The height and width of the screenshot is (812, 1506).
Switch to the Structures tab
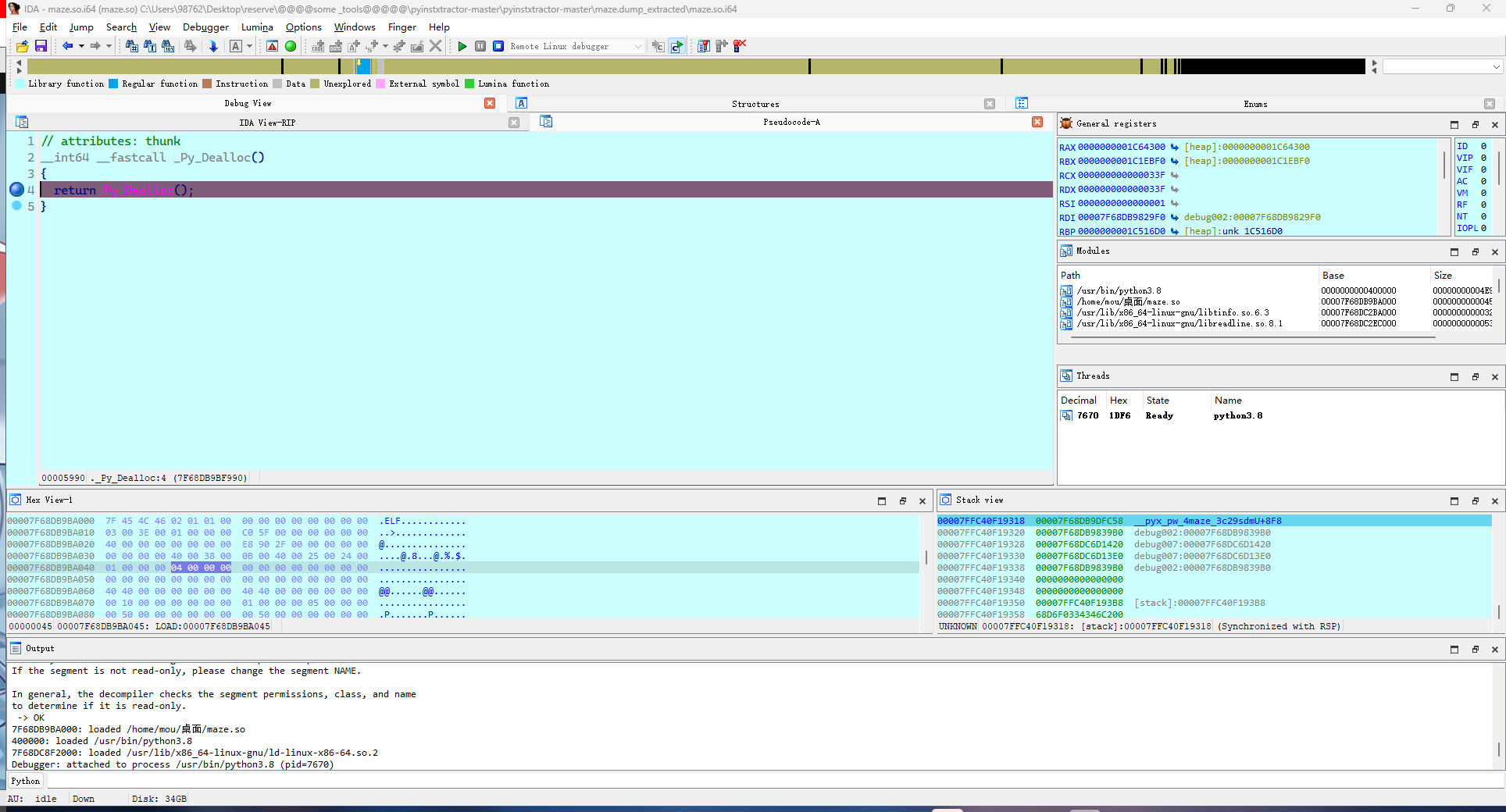click(755, 104)
